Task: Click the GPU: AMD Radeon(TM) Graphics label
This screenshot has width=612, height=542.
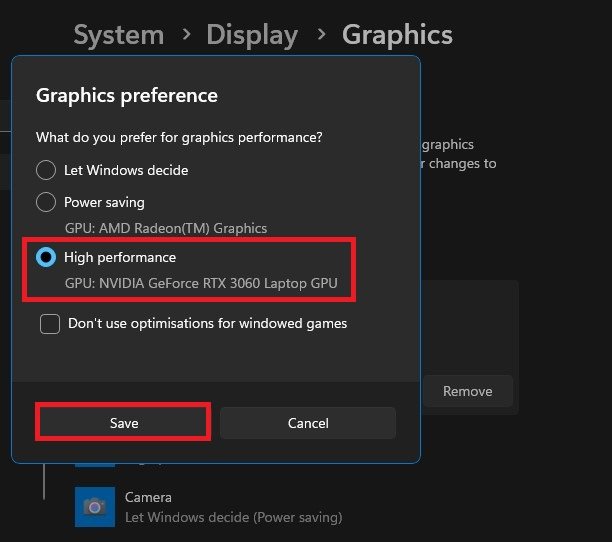Action: 166,228
